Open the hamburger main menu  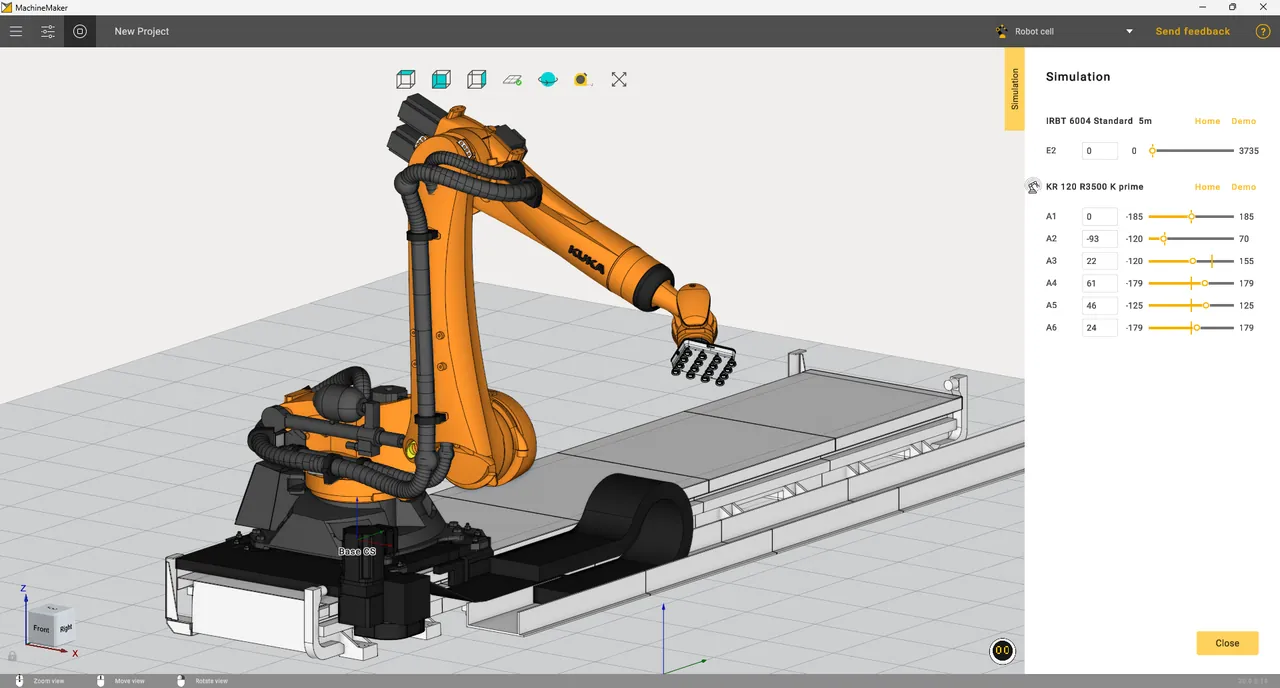[x=16, y=31]
